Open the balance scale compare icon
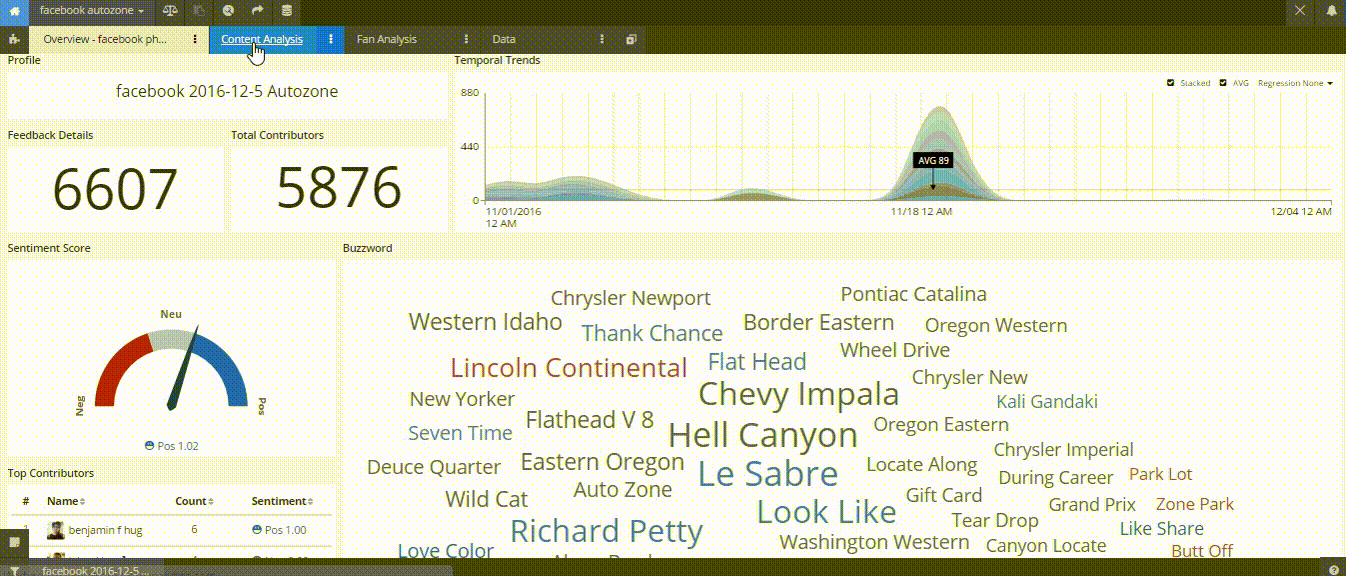Viewport: 1346px width, 576px height. coord(170,11)
